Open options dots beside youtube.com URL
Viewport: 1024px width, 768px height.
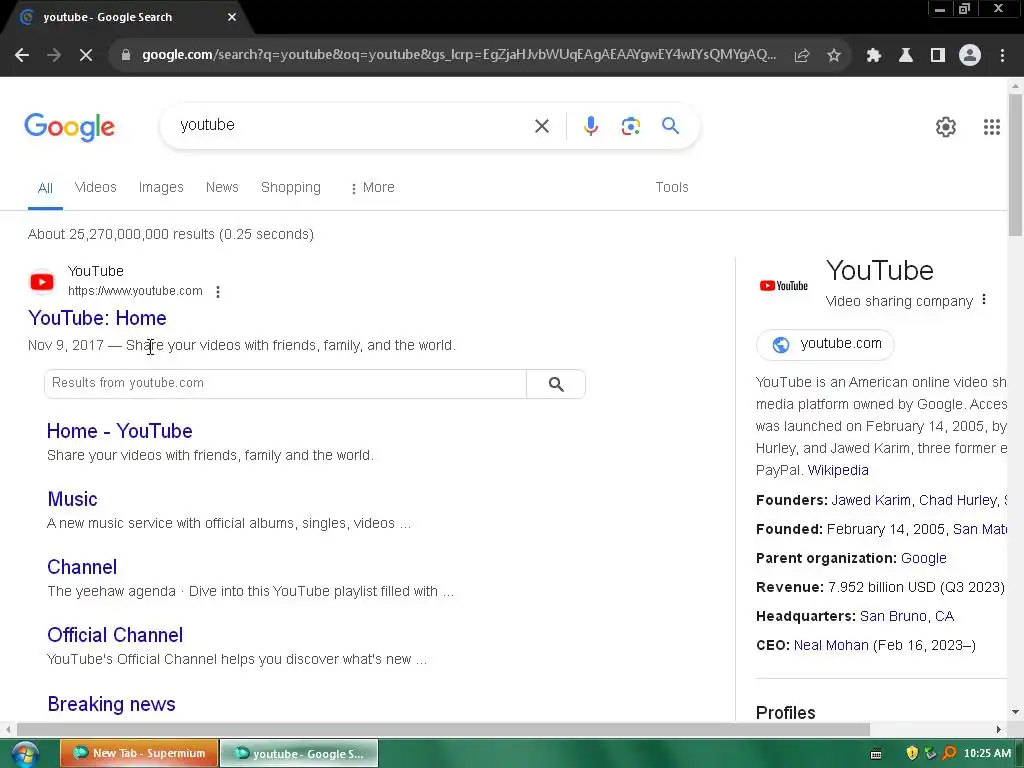[x=218, y=292]
